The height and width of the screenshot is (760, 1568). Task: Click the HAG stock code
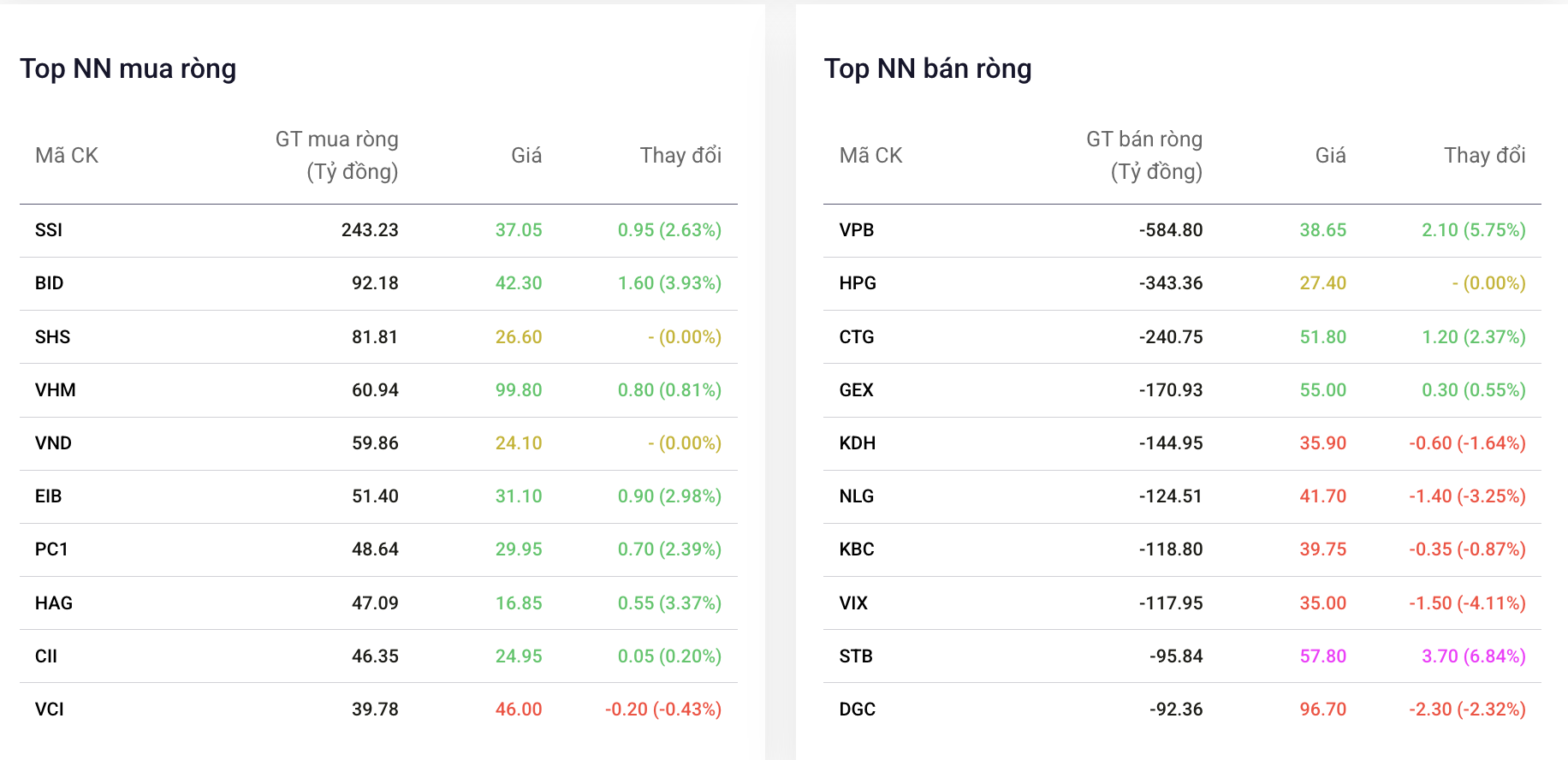point(54,603)
